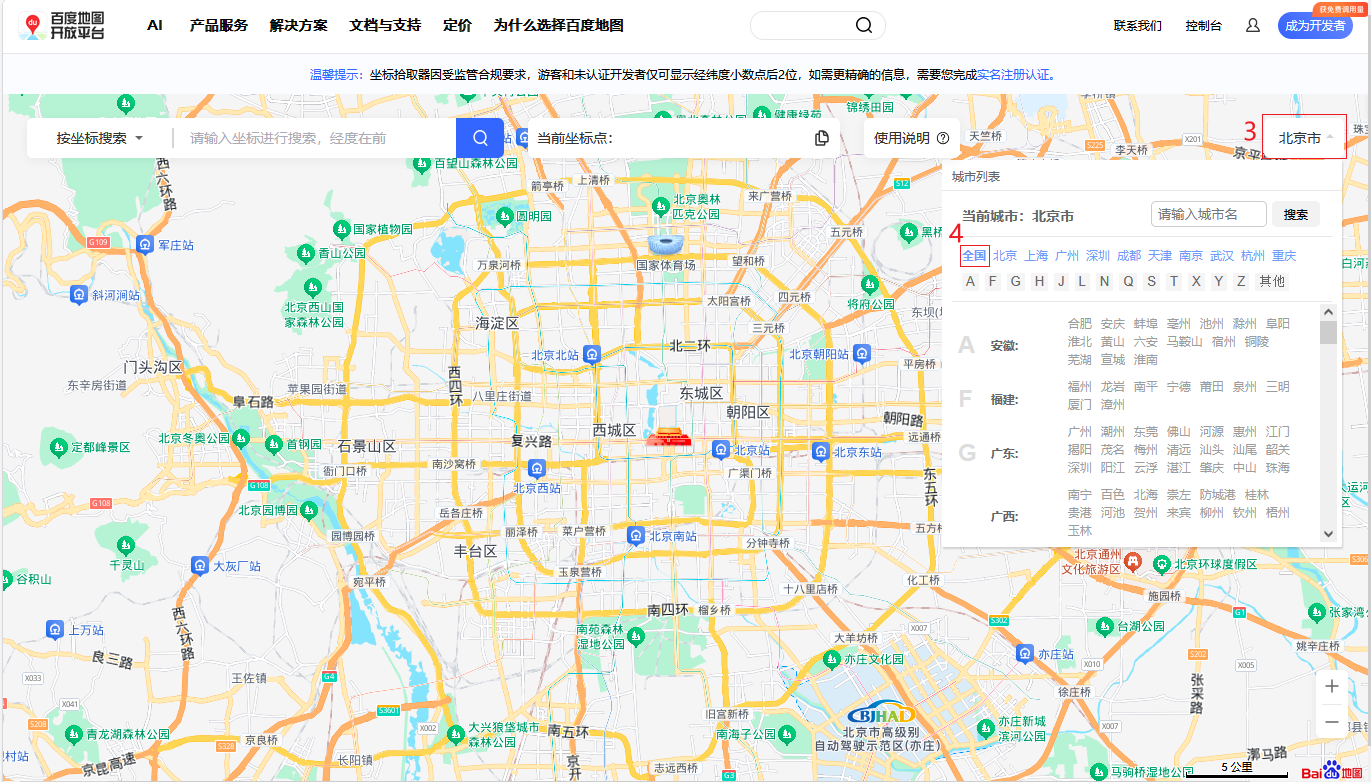Click the 使用说明 help question icon

[x=942, y=138]
